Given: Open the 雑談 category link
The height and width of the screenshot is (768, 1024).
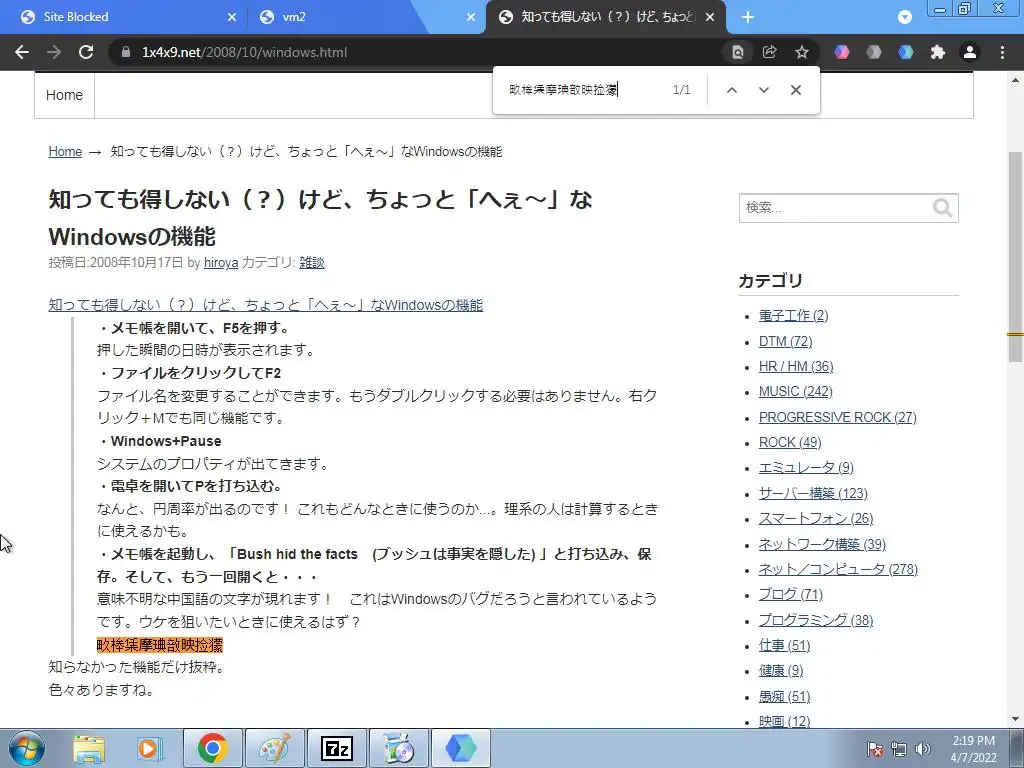Looking at the screenshot, I should pos(312,263).
